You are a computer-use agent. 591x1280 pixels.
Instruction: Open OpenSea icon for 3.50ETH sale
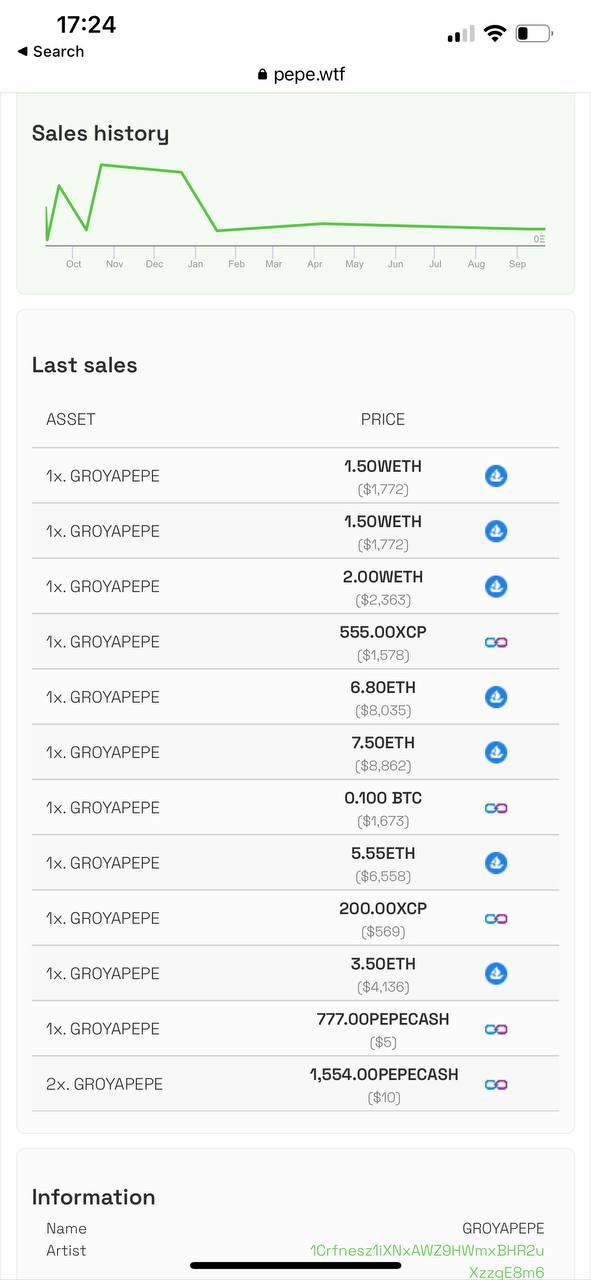pyautogui.click(x=496, y=973)
